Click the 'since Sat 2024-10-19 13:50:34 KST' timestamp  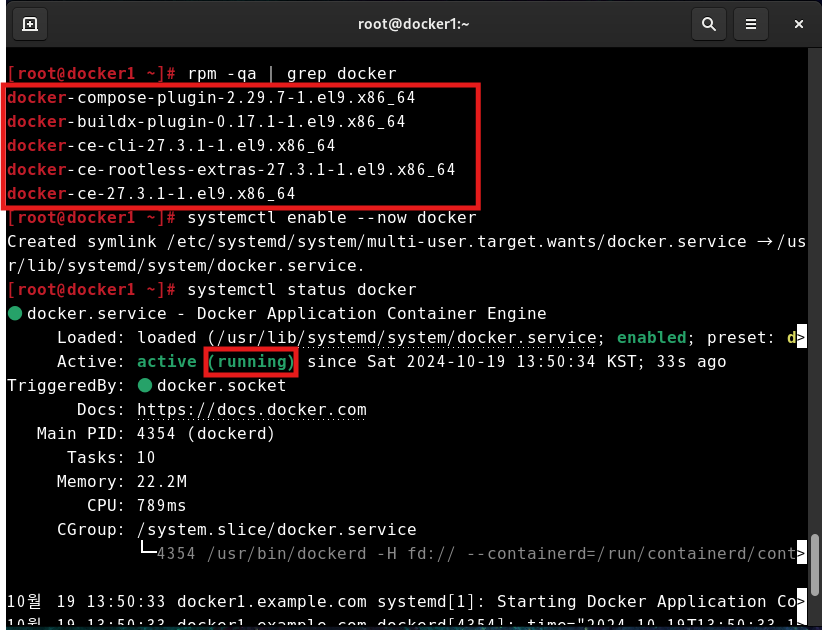475,362
